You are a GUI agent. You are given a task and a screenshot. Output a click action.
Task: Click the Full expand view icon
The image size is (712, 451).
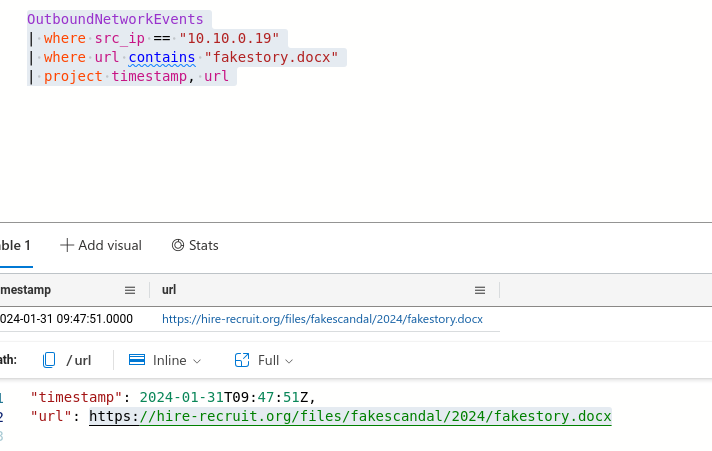click(241, 360)
